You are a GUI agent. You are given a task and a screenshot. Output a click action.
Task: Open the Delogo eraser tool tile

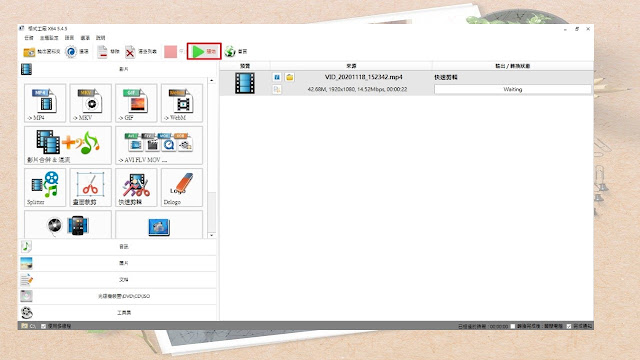pos(182,187)
